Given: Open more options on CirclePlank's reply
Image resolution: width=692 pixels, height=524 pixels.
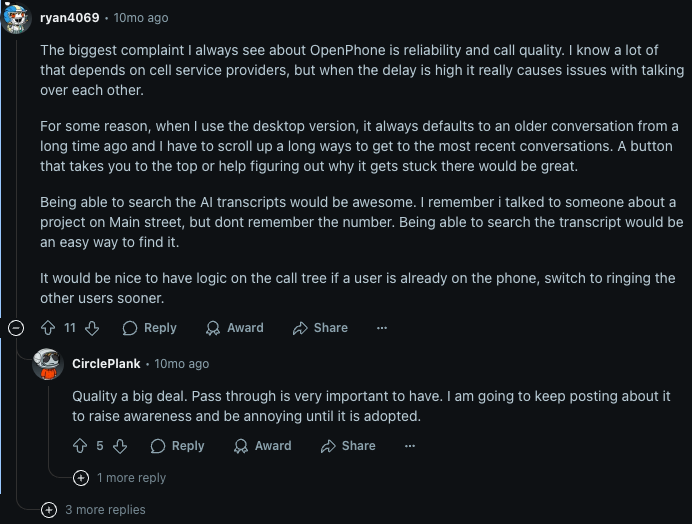Looking at the screenshot, I should tap(409, 446).
